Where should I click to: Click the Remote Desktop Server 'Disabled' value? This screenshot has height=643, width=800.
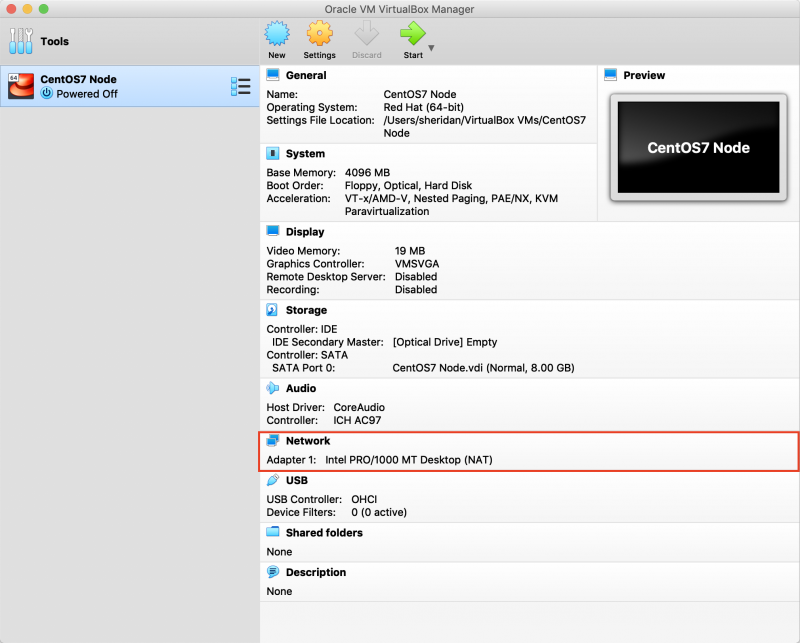pyautogui.click(x=416, y=277)
